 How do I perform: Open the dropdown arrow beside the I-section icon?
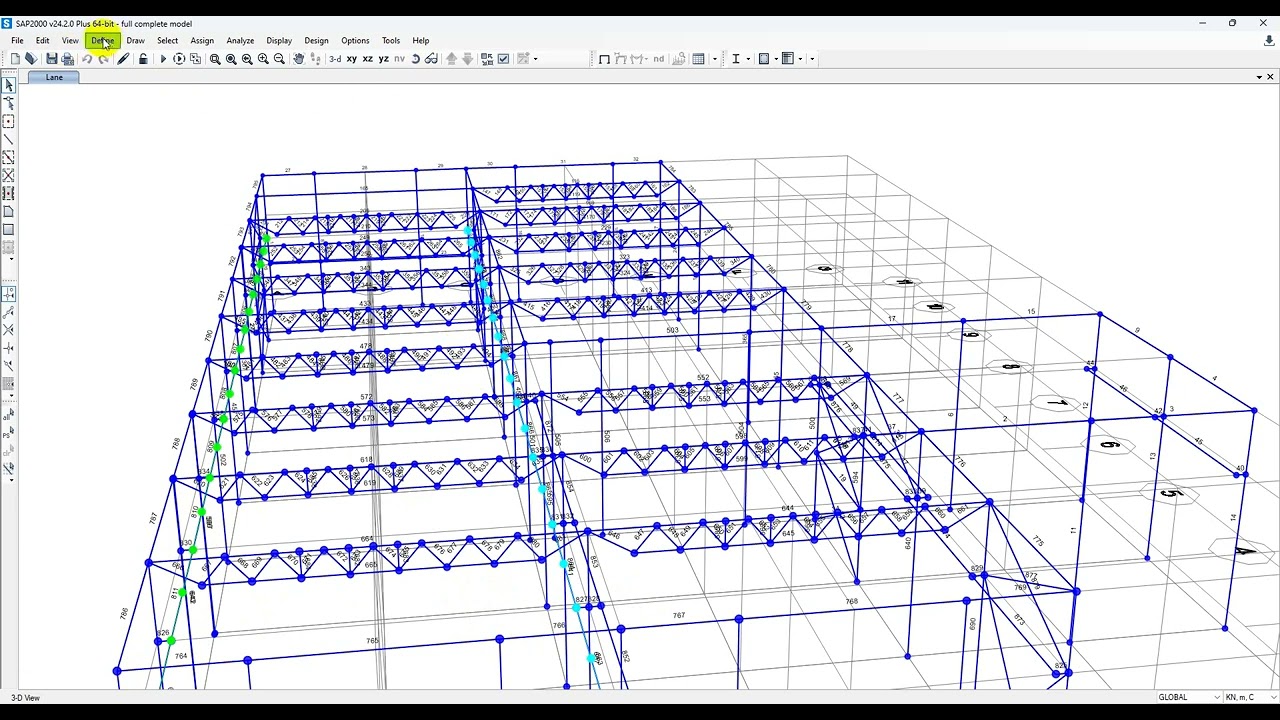coord(748,59)
